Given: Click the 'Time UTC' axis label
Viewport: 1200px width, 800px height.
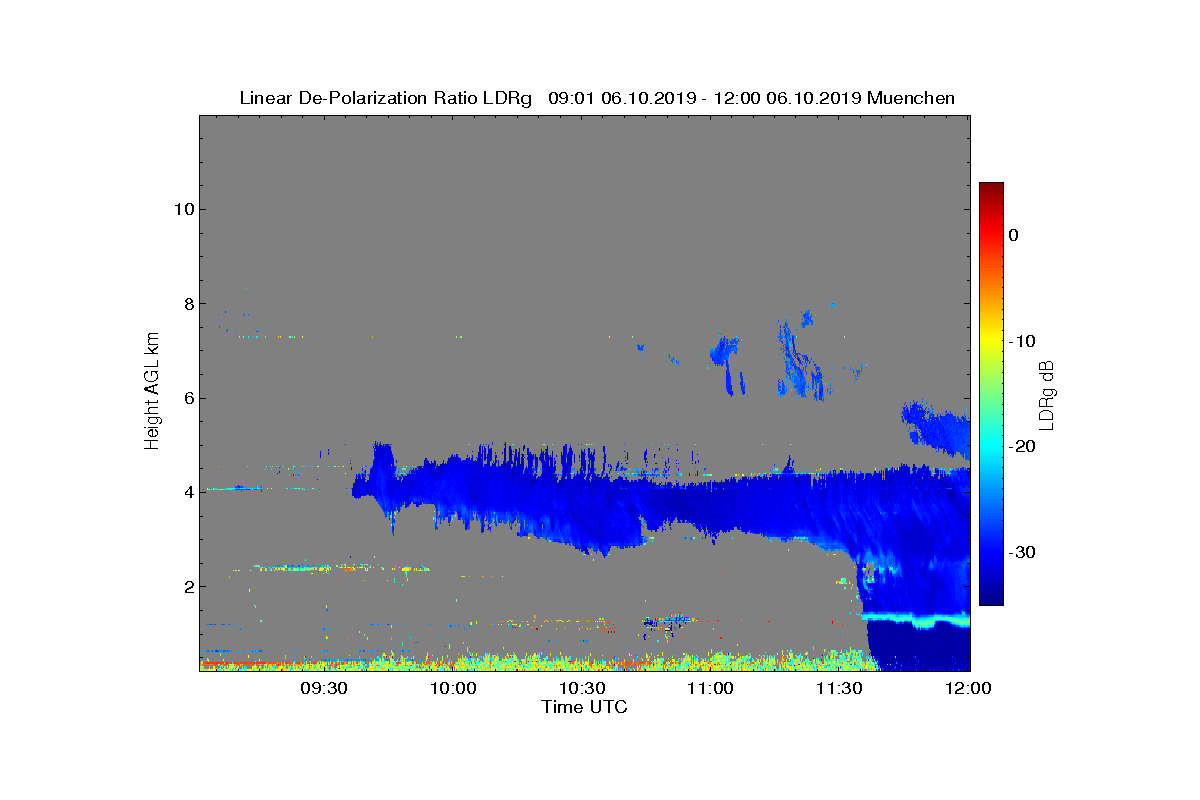Looking at the screenshot, I should (585, 707).
